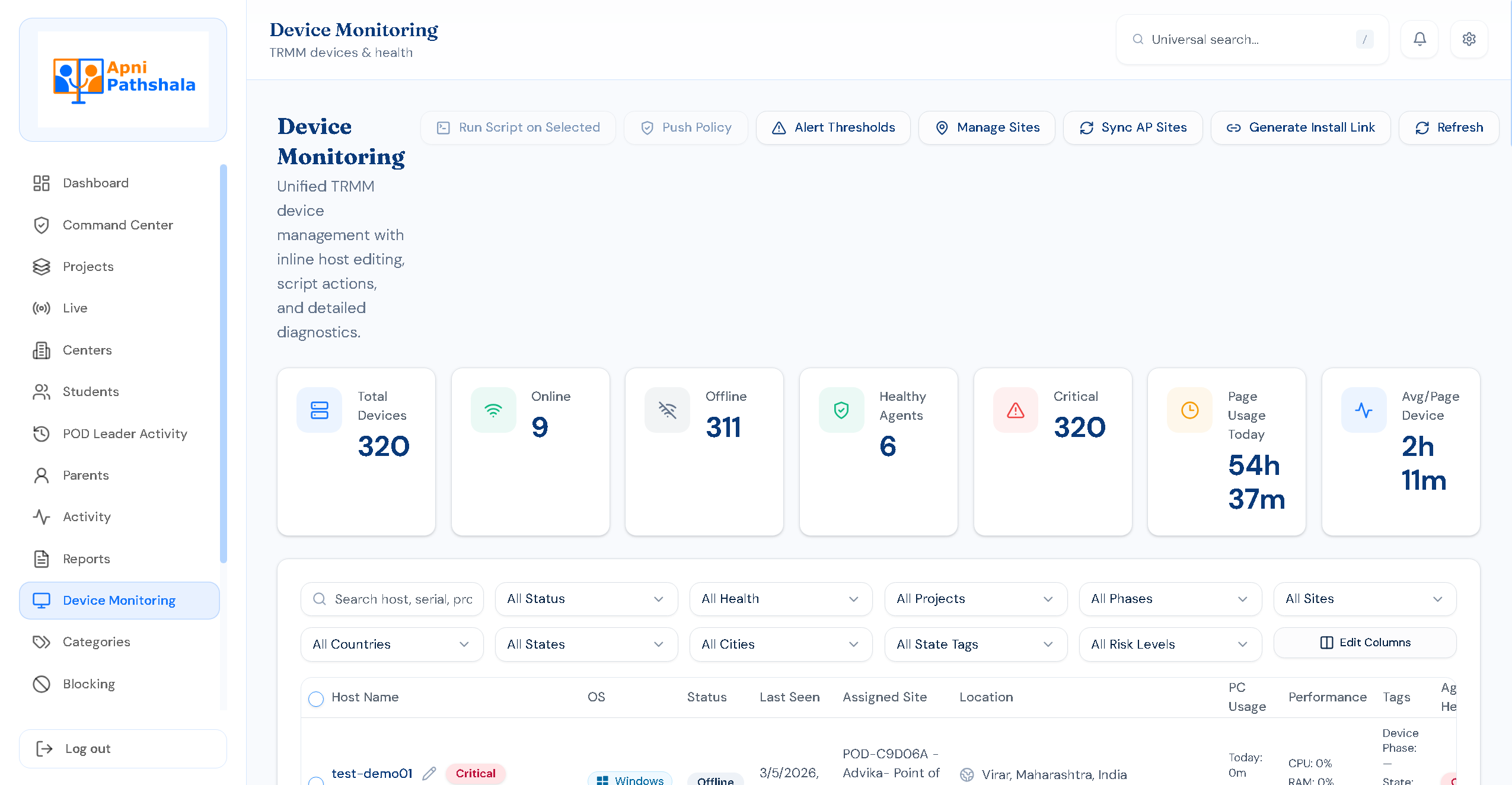
Task: Open the All Countries dropdown
Action: pos(391,644)
